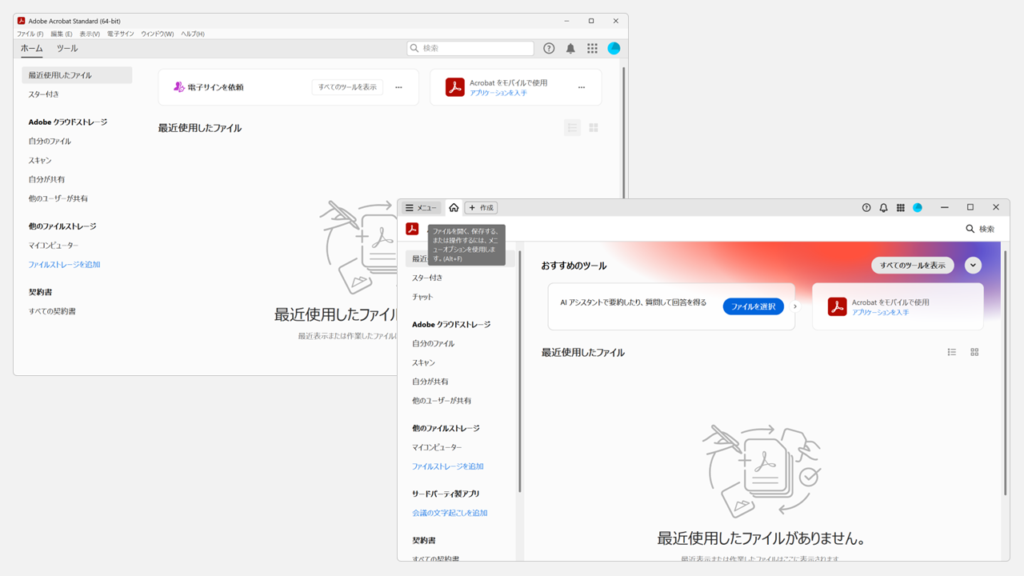The height and width of the screenshot is (576, 1024).
Task: Open the ツール tab in Acrobat Standard
Action: [67, 48]
